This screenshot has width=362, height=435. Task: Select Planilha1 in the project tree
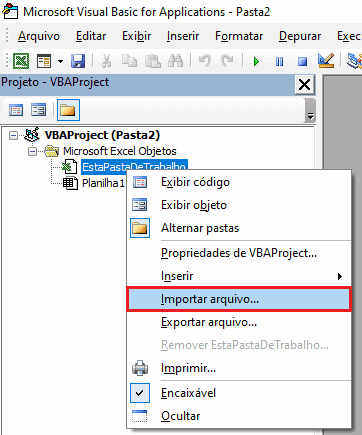(103, 183)
